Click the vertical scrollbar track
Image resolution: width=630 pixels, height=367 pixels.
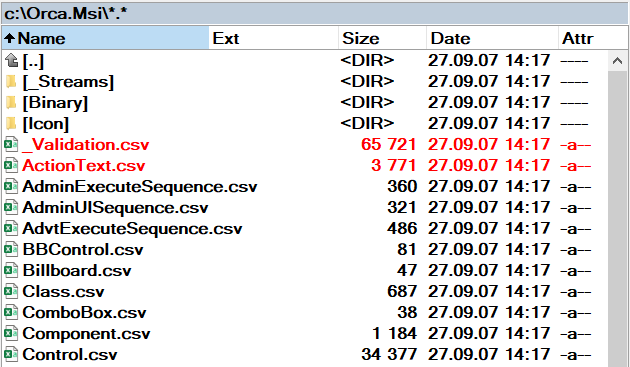pos(618,219)
